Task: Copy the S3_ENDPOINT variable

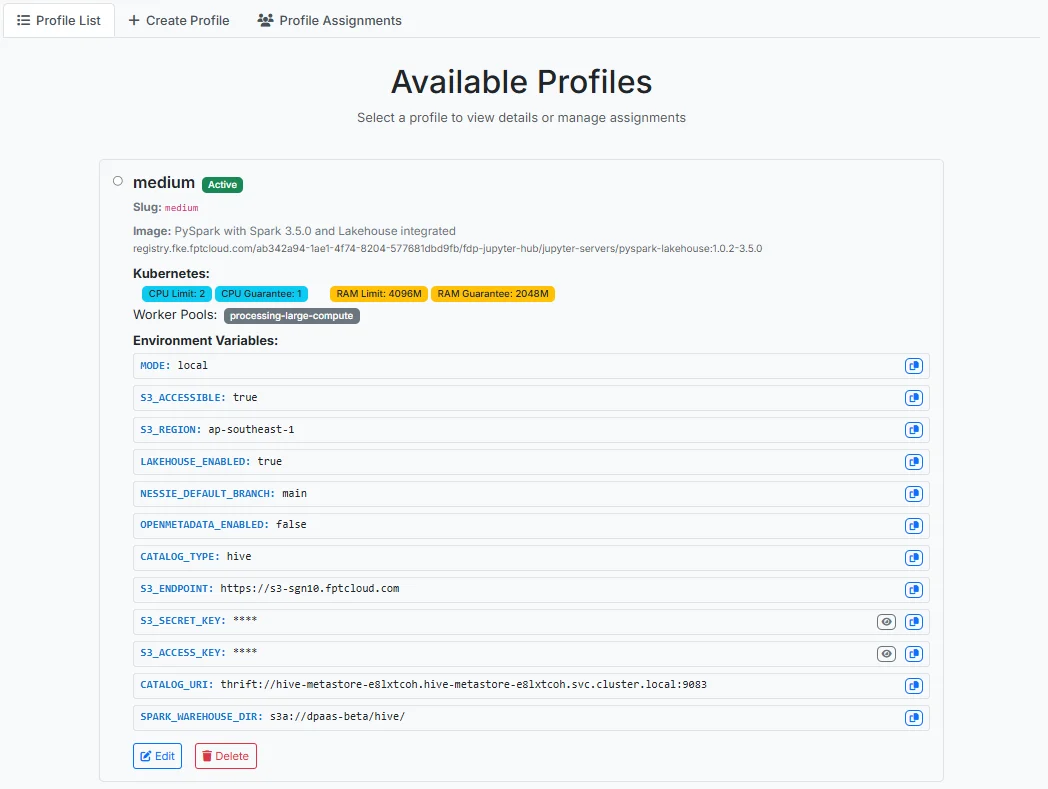Action: tap(914, 590)
